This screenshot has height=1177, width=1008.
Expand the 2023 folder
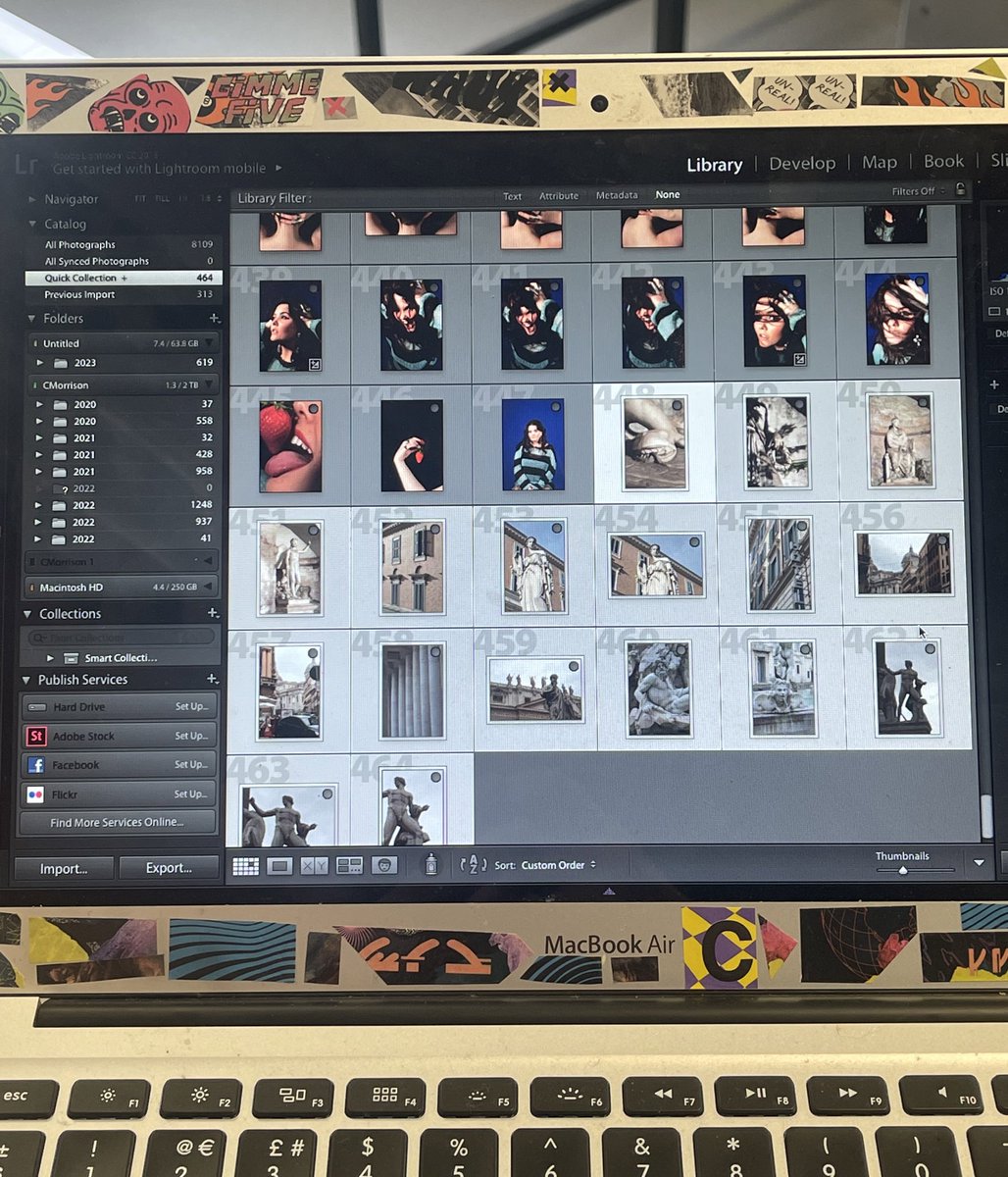click(39, 363)
